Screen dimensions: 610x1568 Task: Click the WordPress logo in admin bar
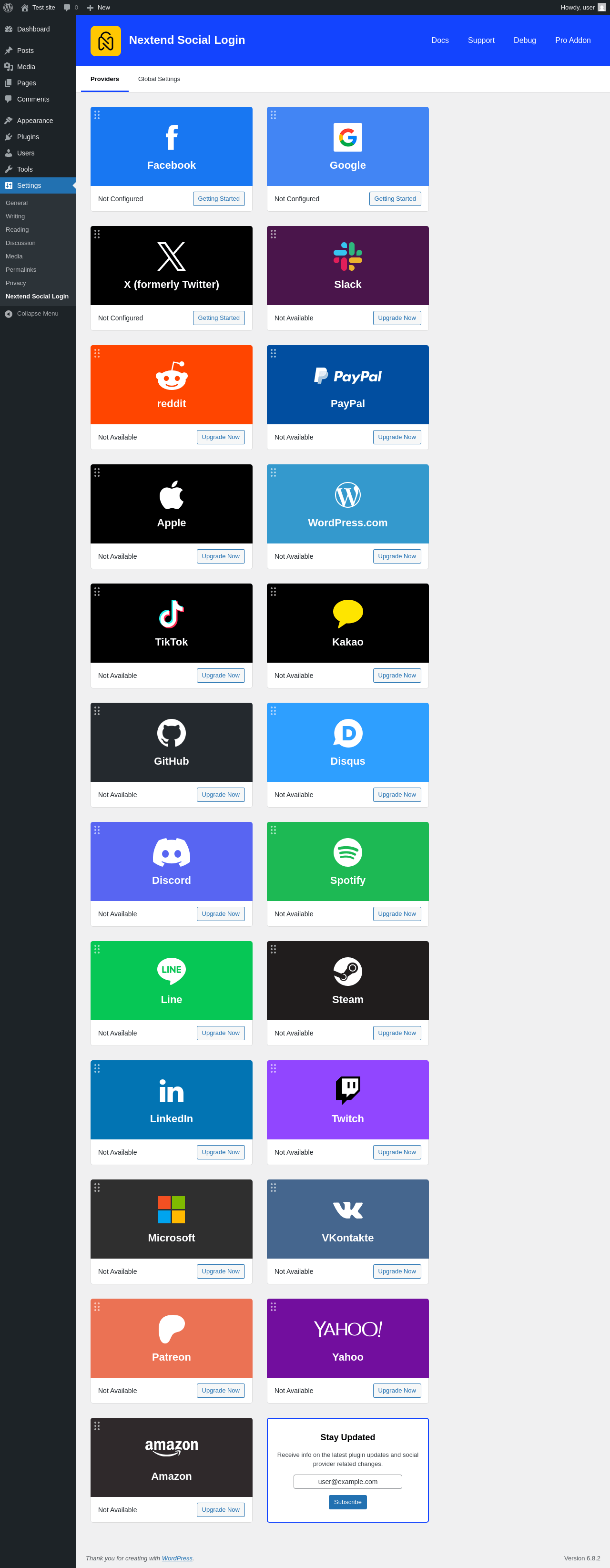click(8, 7)
